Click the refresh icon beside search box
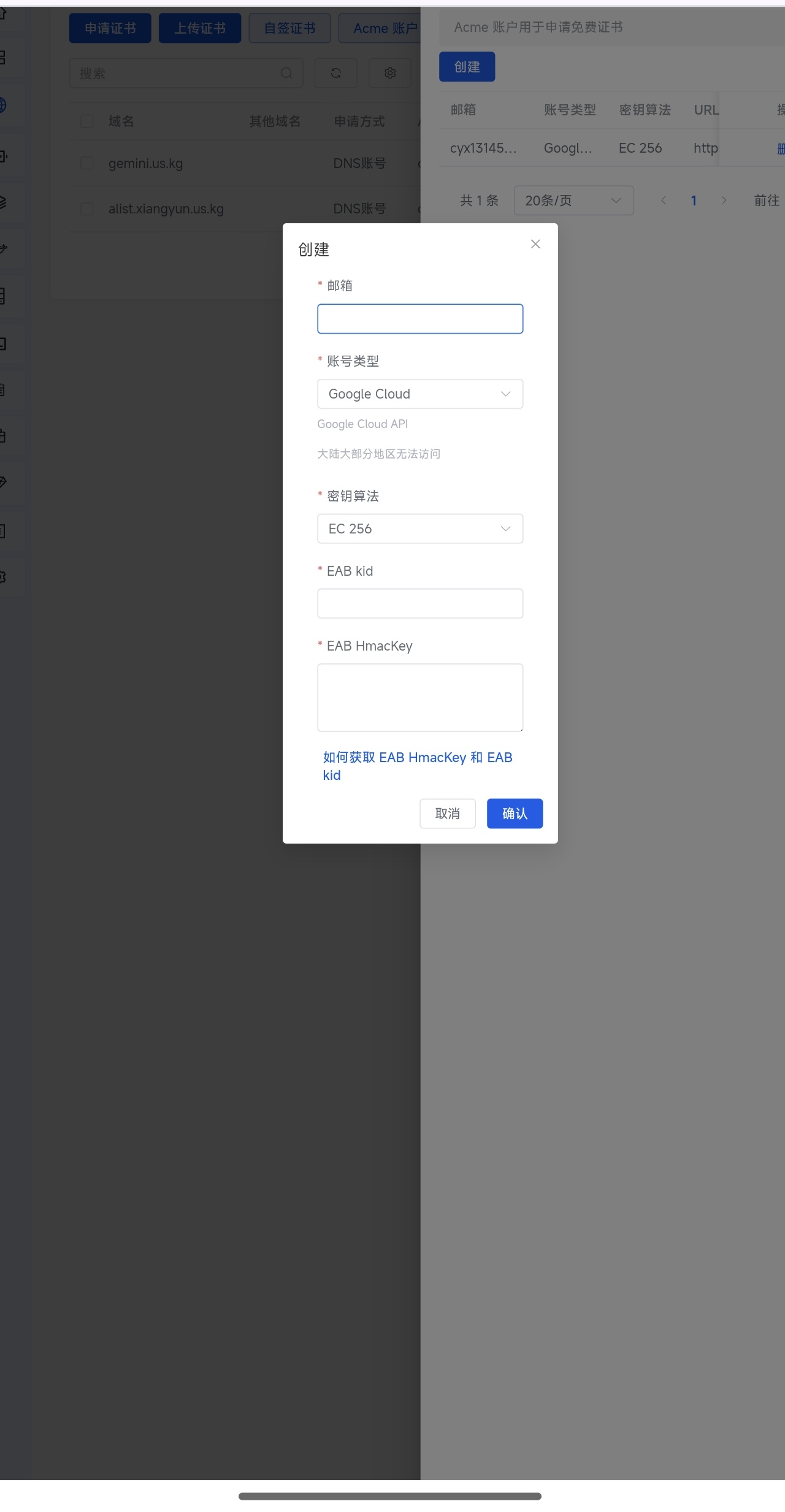The height and width of the screenshot is (1512, 785). click(335, 73)
